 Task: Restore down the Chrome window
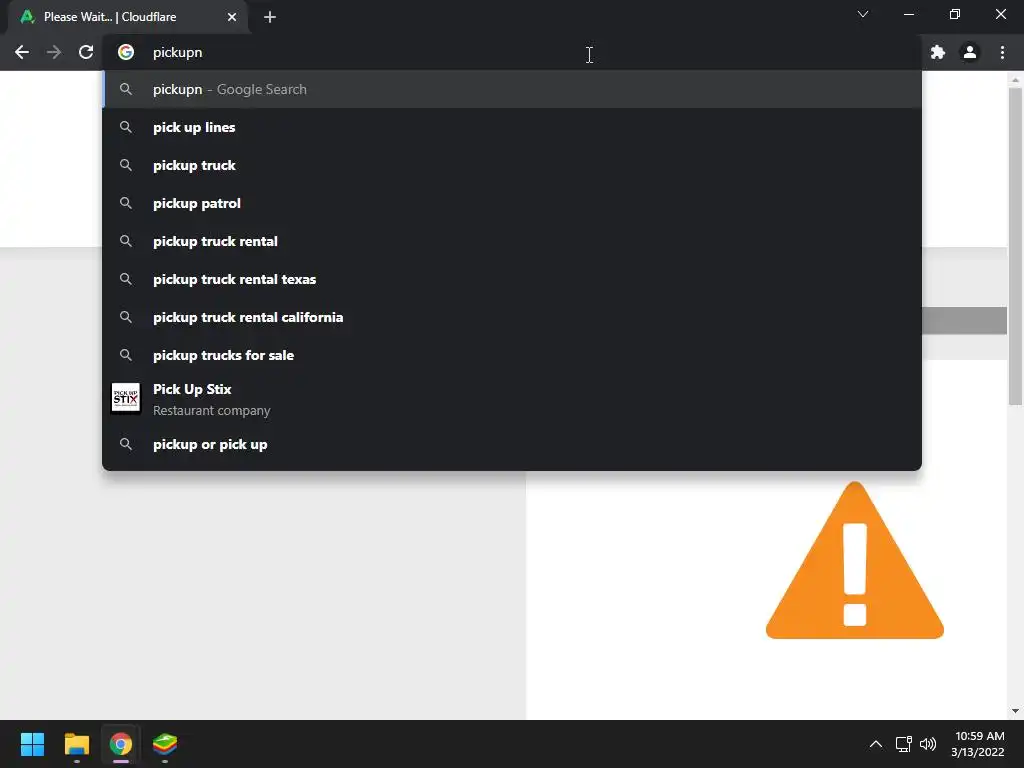point(955,14)
